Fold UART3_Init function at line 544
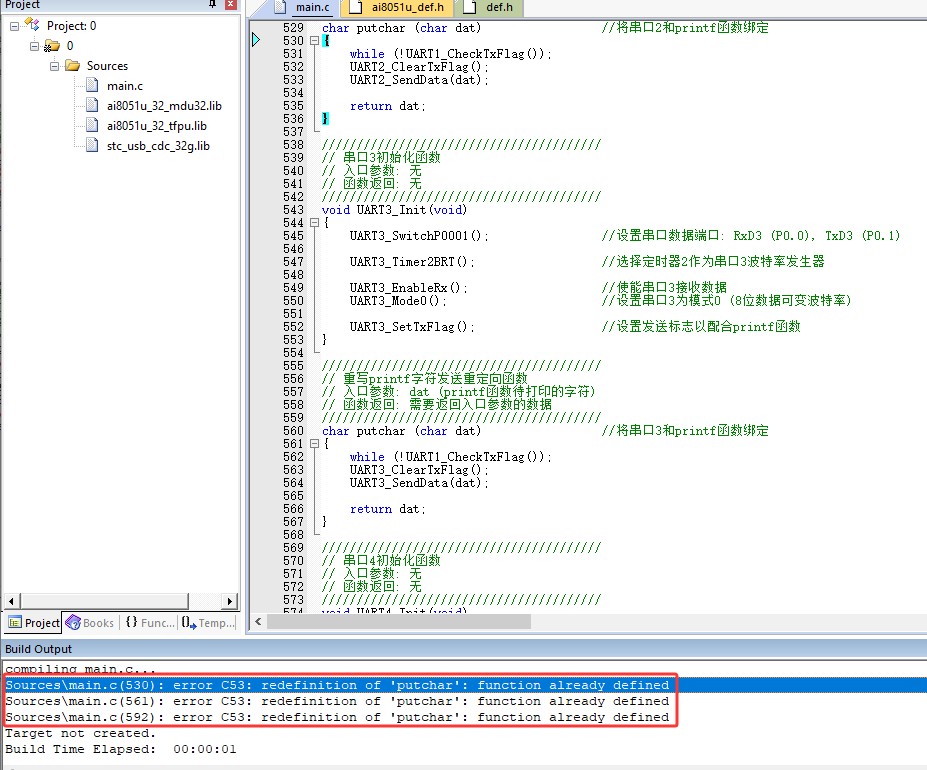The image size is (927, 770). click(314, 223)
